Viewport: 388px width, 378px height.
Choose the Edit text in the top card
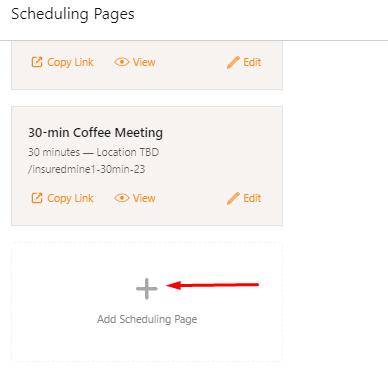252,62
